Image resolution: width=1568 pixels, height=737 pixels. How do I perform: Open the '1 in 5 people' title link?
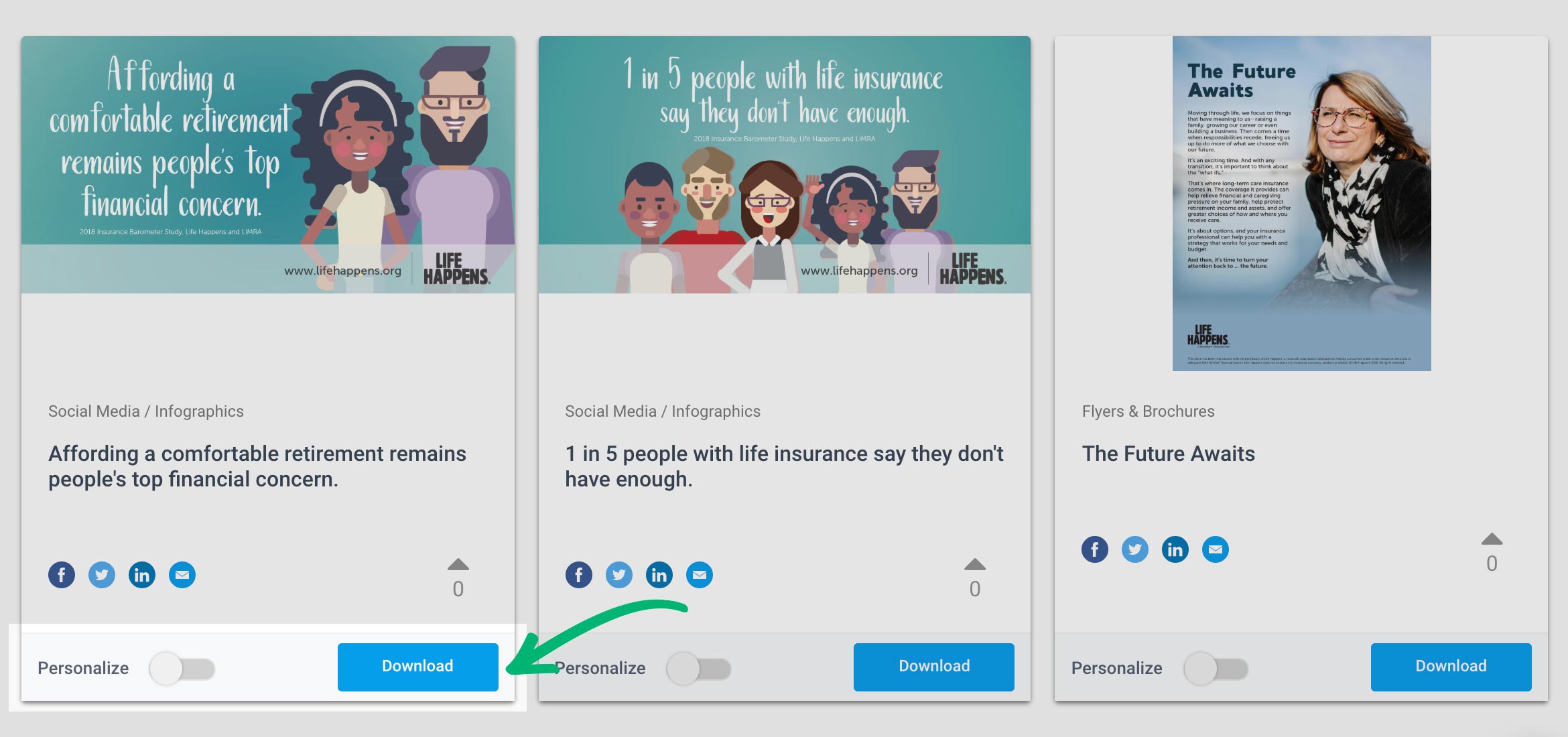point(784,466)
